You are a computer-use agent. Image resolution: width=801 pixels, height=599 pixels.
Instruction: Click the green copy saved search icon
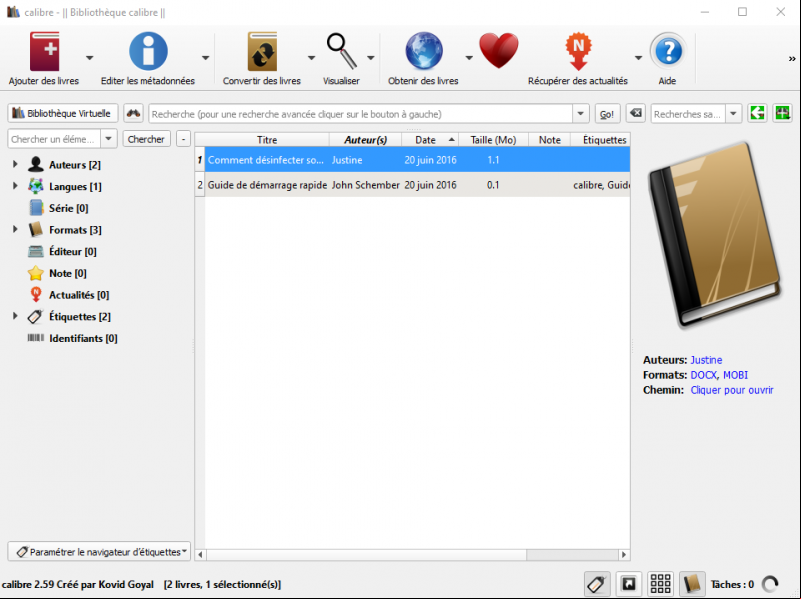tap(758, 113)
